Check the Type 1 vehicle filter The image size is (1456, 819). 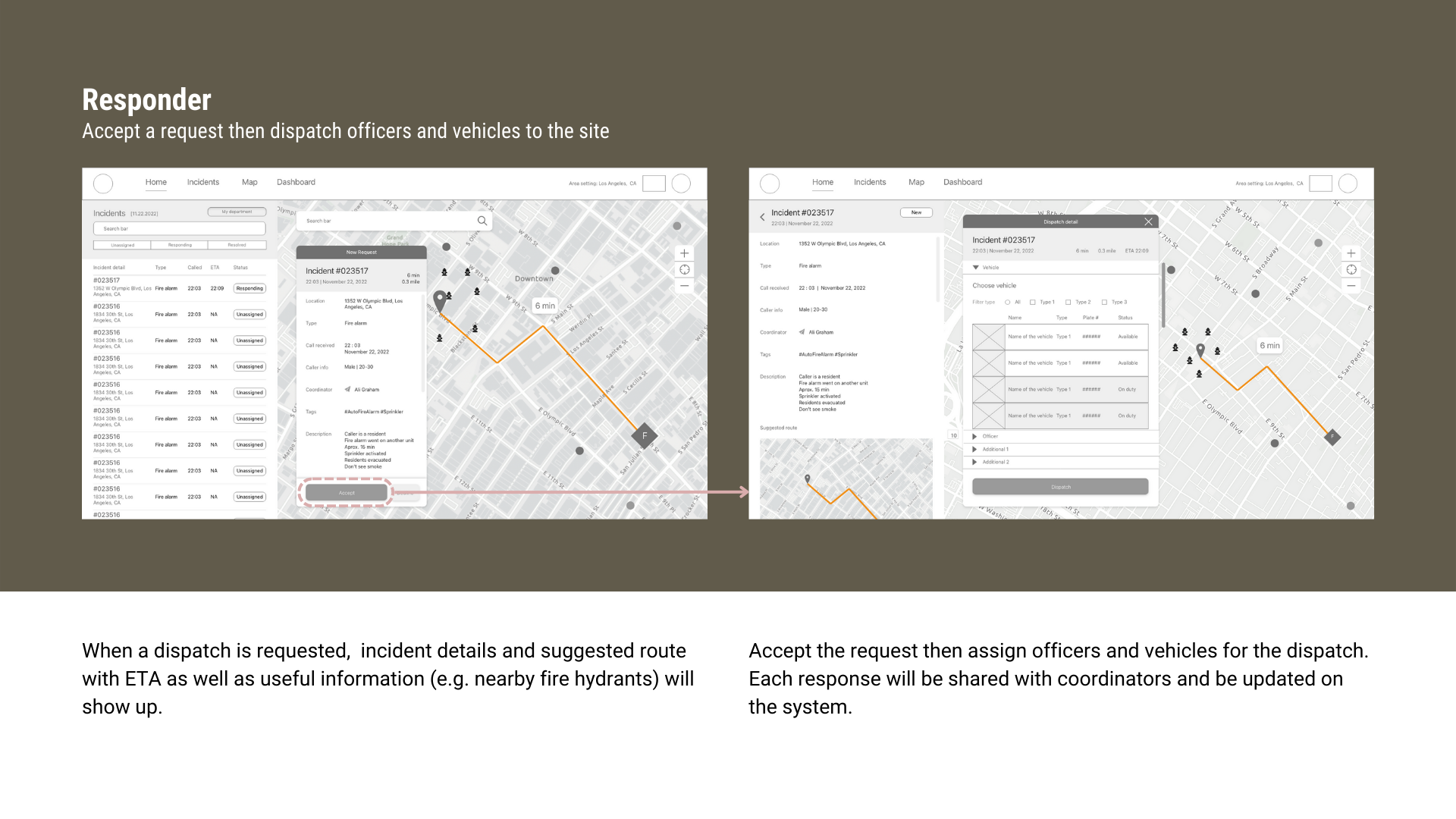click(x=1032, y=302)
